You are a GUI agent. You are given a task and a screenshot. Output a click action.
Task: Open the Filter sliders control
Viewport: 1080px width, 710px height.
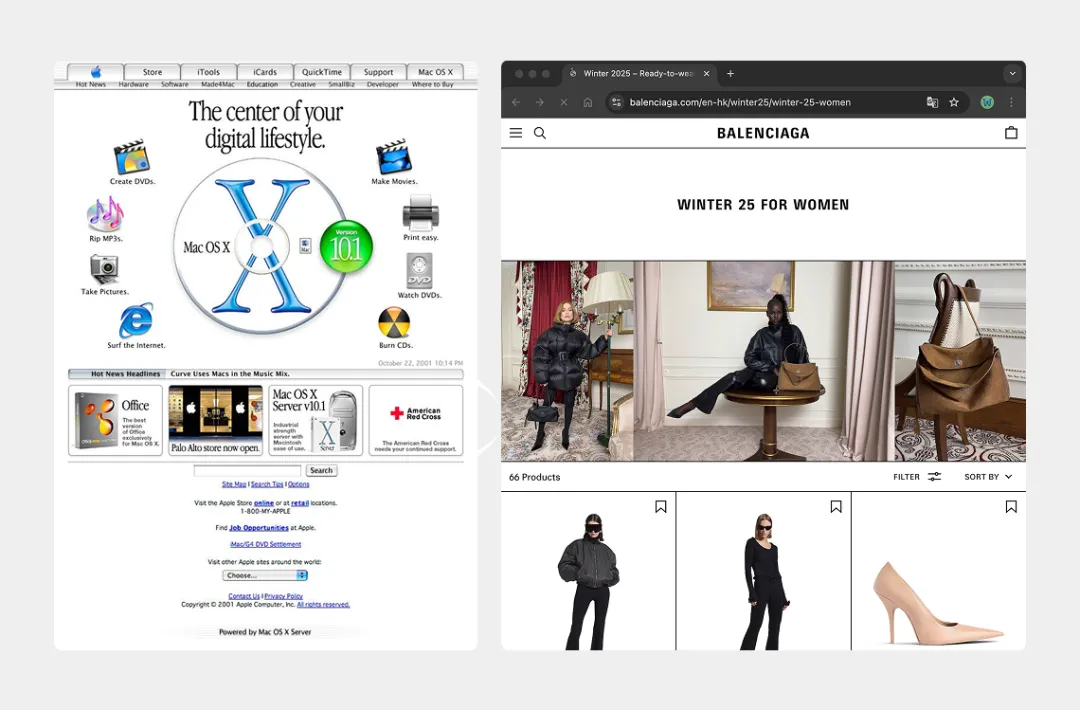(917, 477)
